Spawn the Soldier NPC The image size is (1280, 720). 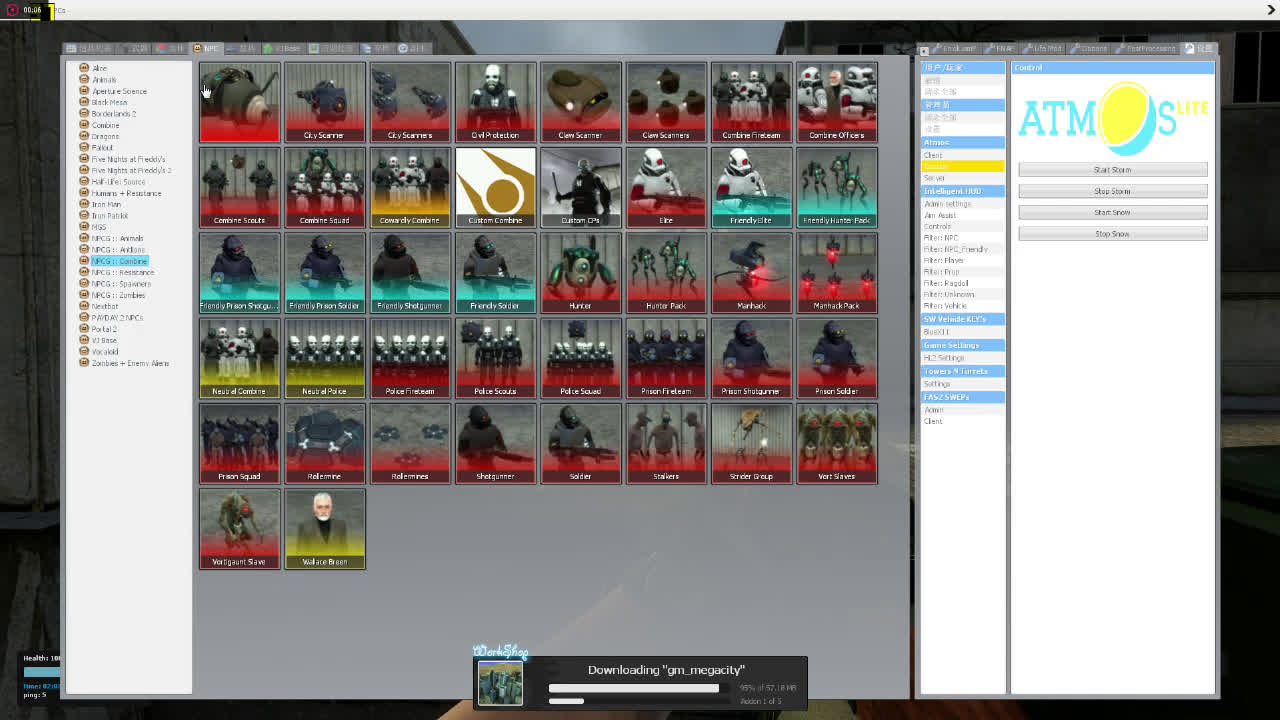click(x=581, y=443)
